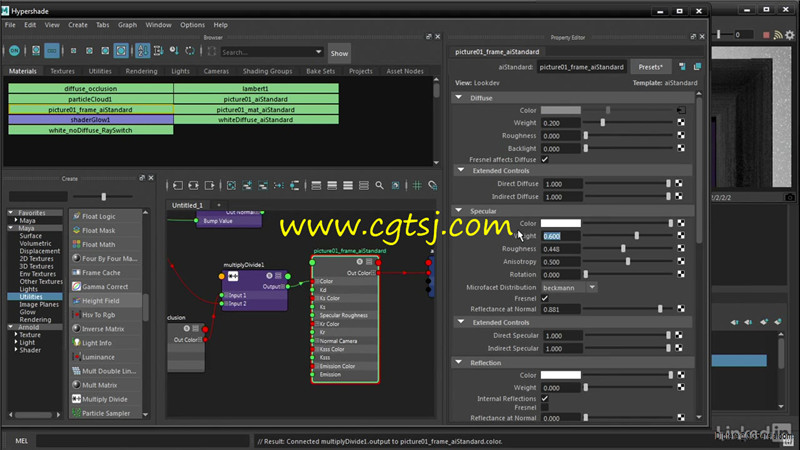
Task: Click the Diffuse Color gray swatch
Action: (x=560, y=110)
